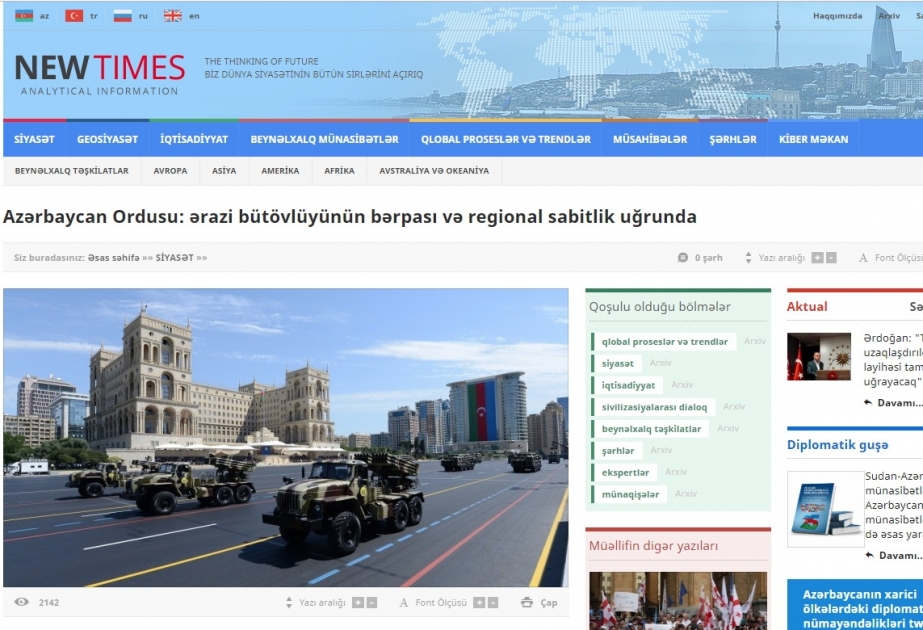Increase line spacing in the top article toolbar
The height and width of the screenshot is (630, 923).
(817, 257)
